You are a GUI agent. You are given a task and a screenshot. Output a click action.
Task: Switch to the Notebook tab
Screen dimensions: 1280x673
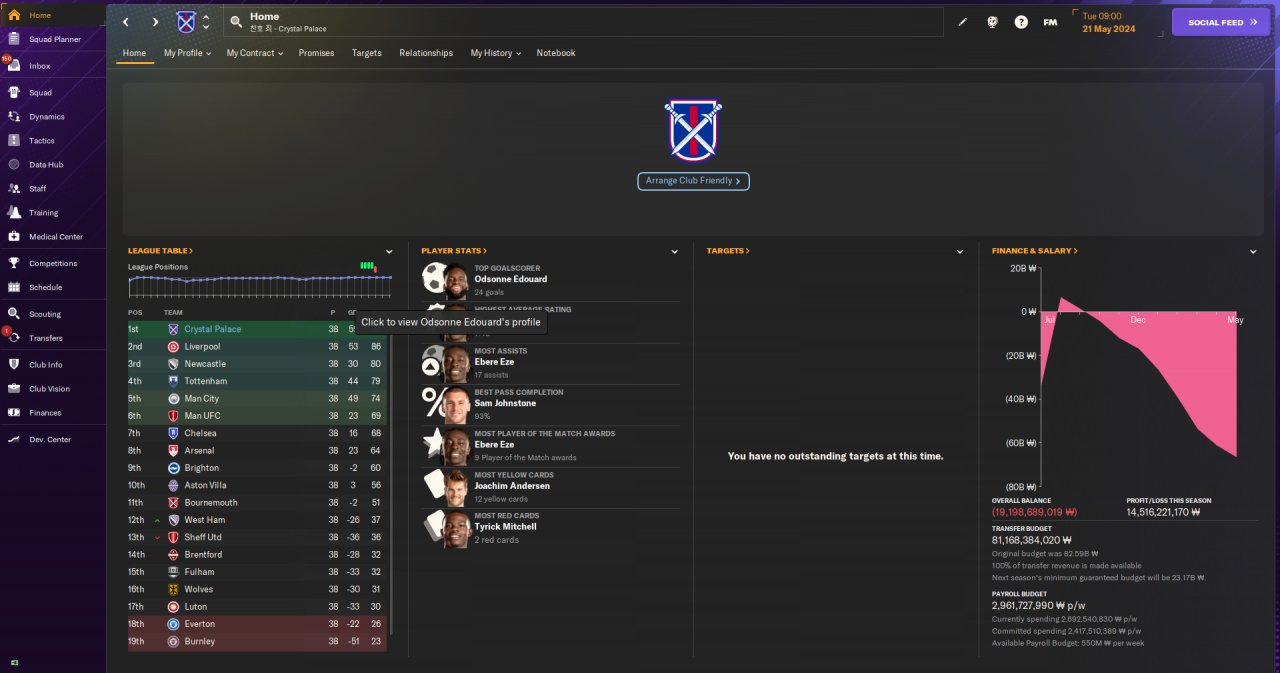click(556, 53)
